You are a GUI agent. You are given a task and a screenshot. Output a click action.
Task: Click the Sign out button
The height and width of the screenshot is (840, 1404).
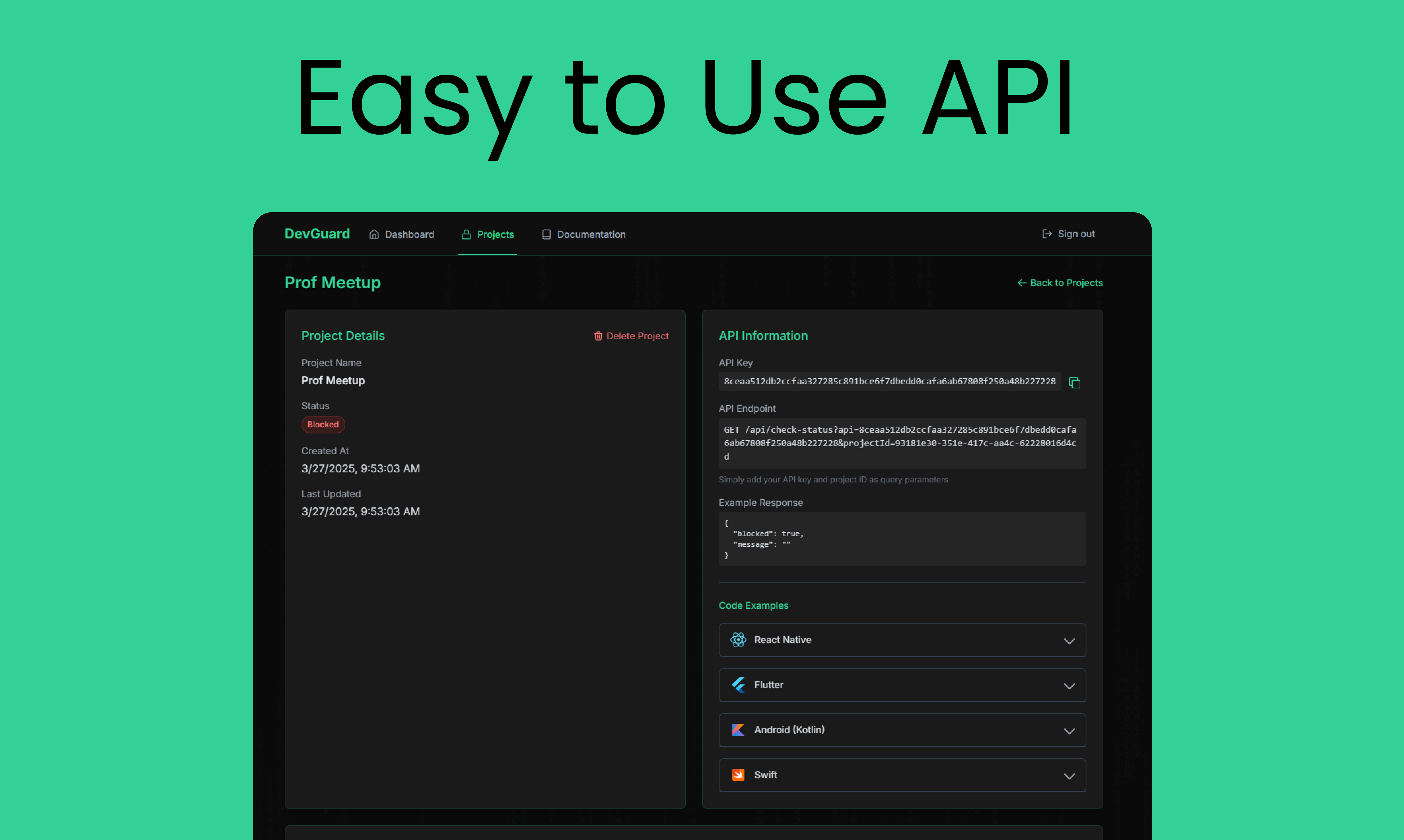coord(1069,234)
